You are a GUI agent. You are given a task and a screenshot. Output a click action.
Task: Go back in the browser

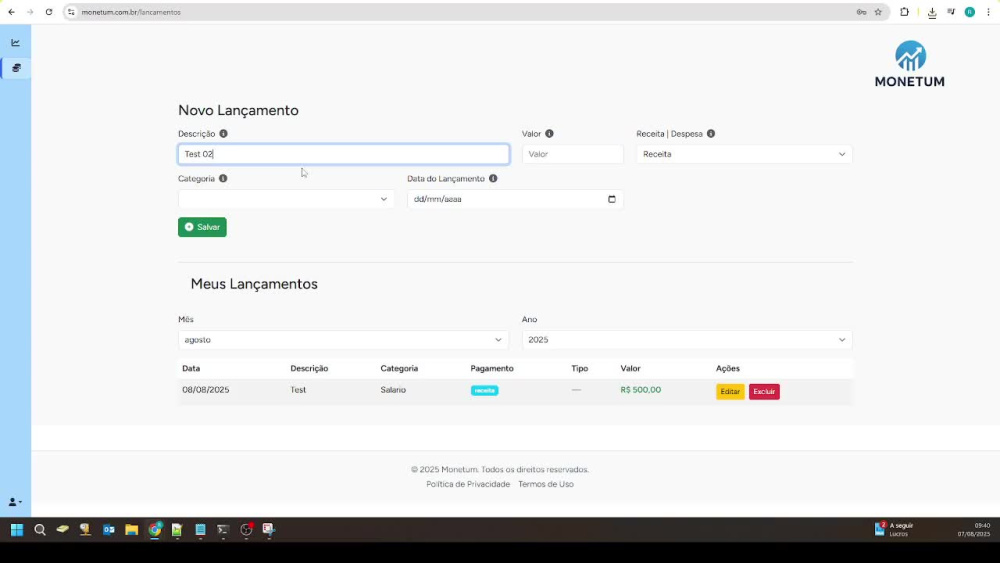coord(11,12)
